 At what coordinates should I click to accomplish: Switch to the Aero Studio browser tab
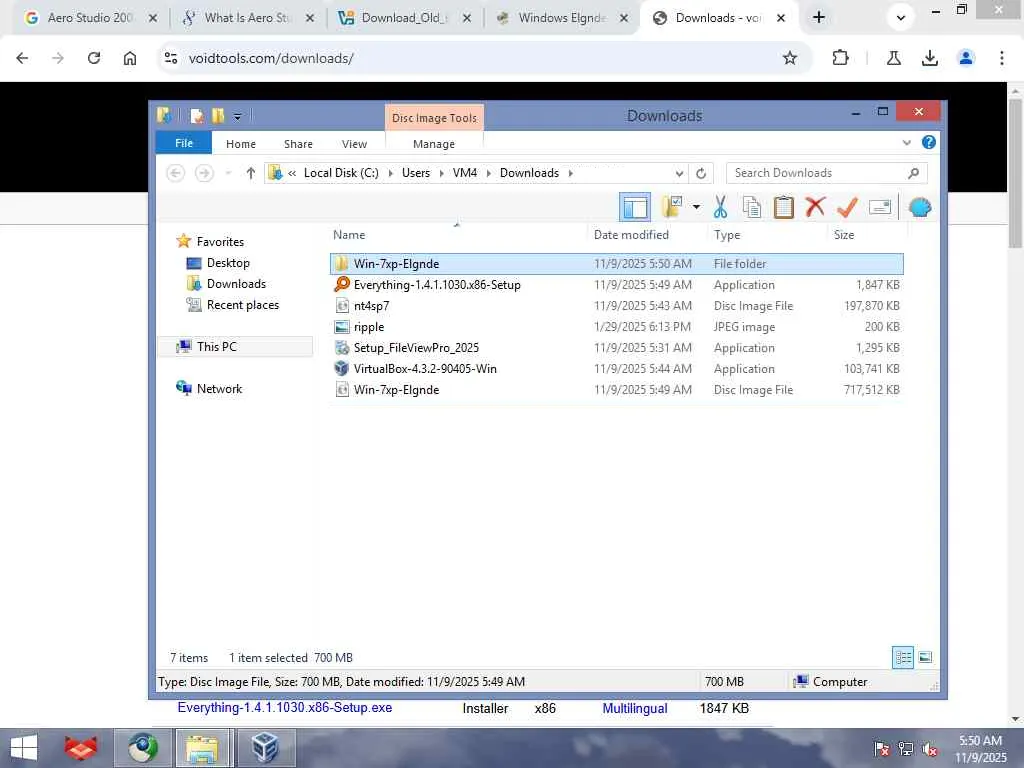click(x=90, y=18)
